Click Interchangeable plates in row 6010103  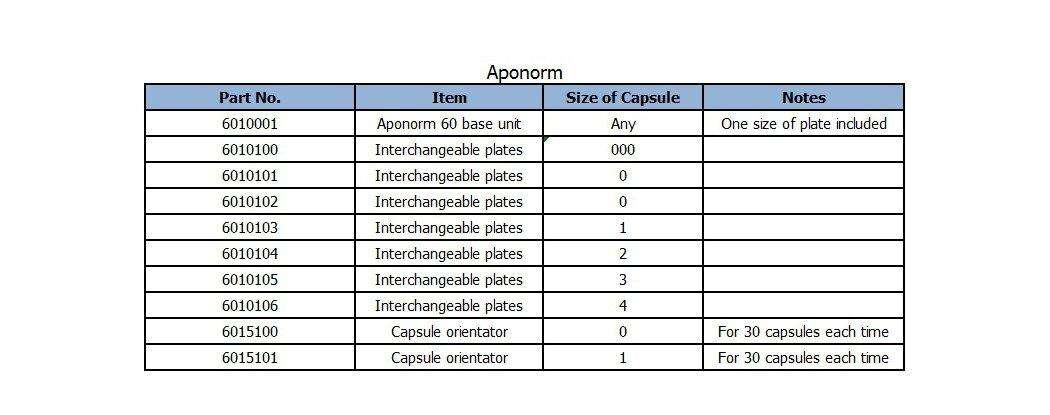(x=449, y=228)
